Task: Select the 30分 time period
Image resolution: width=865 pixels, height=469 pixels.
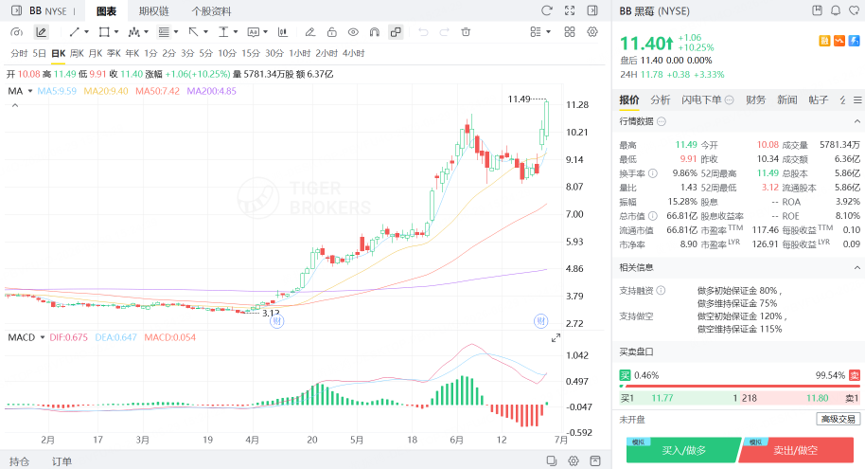Action: tap(274, 53)
